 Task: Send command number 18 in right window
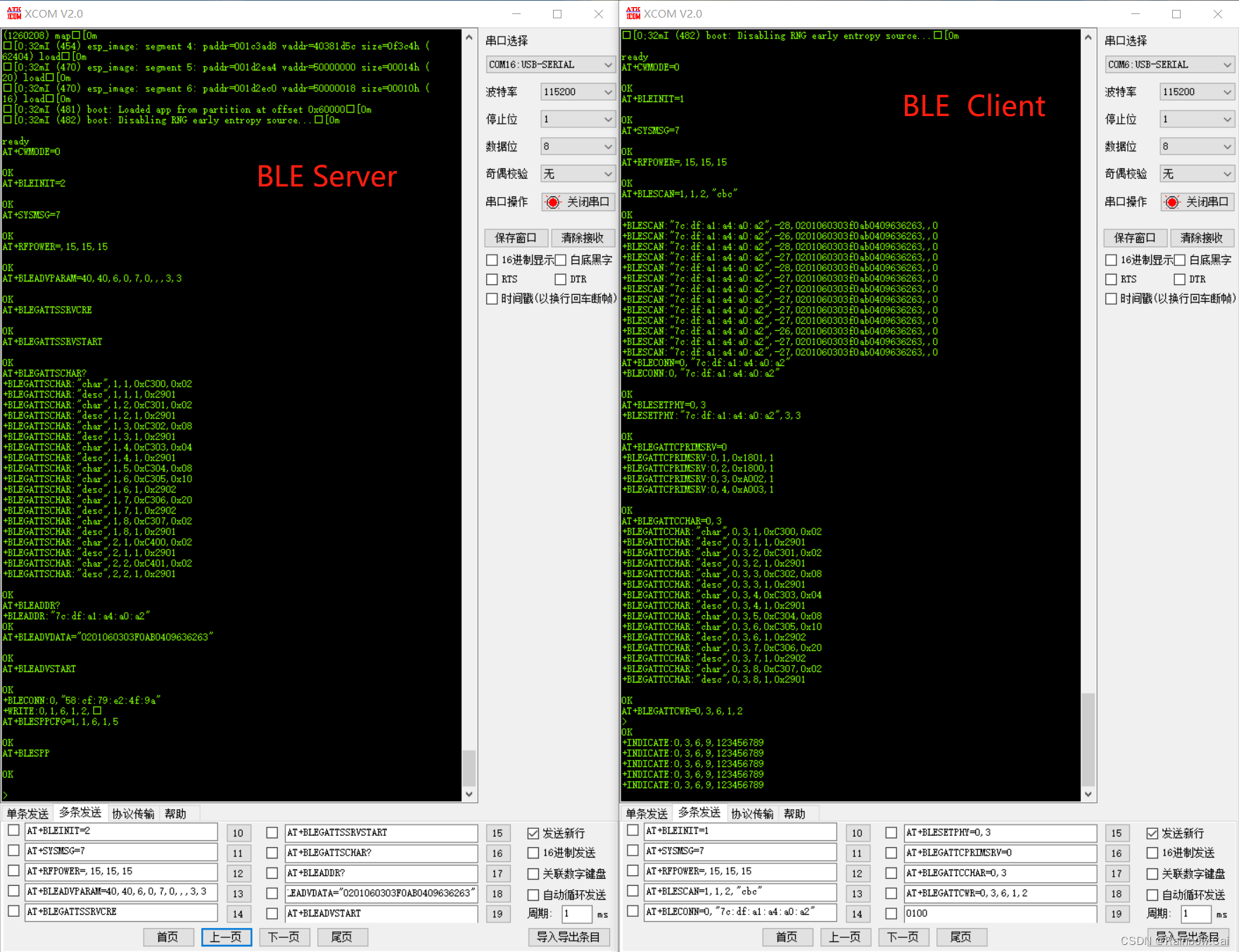(1117, 894)
